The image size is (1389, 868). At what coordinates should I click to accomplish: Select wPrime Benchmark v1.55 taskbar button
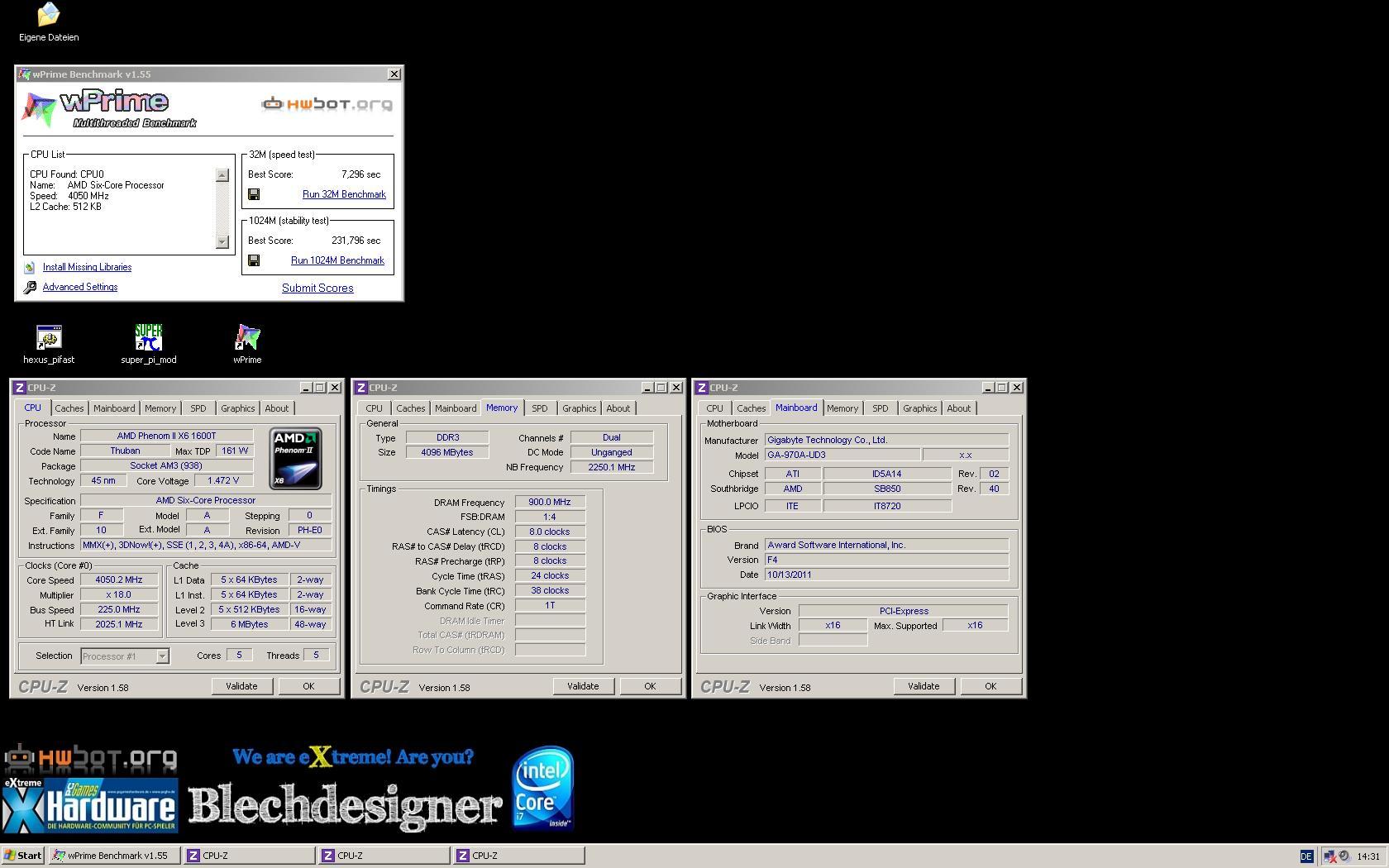click(x=114, y=856)
